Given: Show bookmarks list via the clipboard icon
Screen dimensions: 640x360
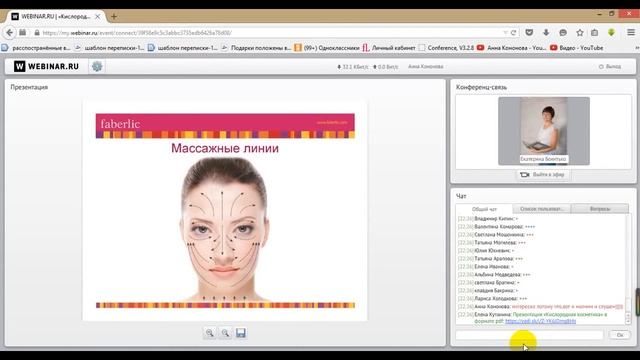Looking at the screenshot, I should click(x=595, y=33).
